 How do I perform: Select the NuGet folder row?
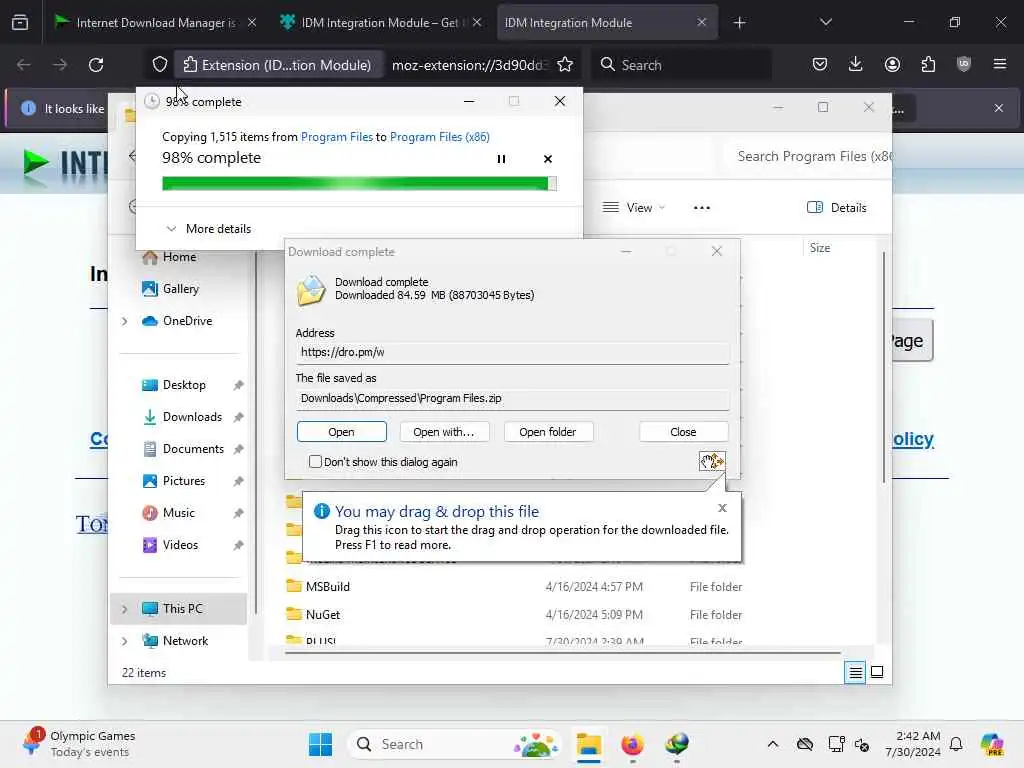click(x=513, y=615)
